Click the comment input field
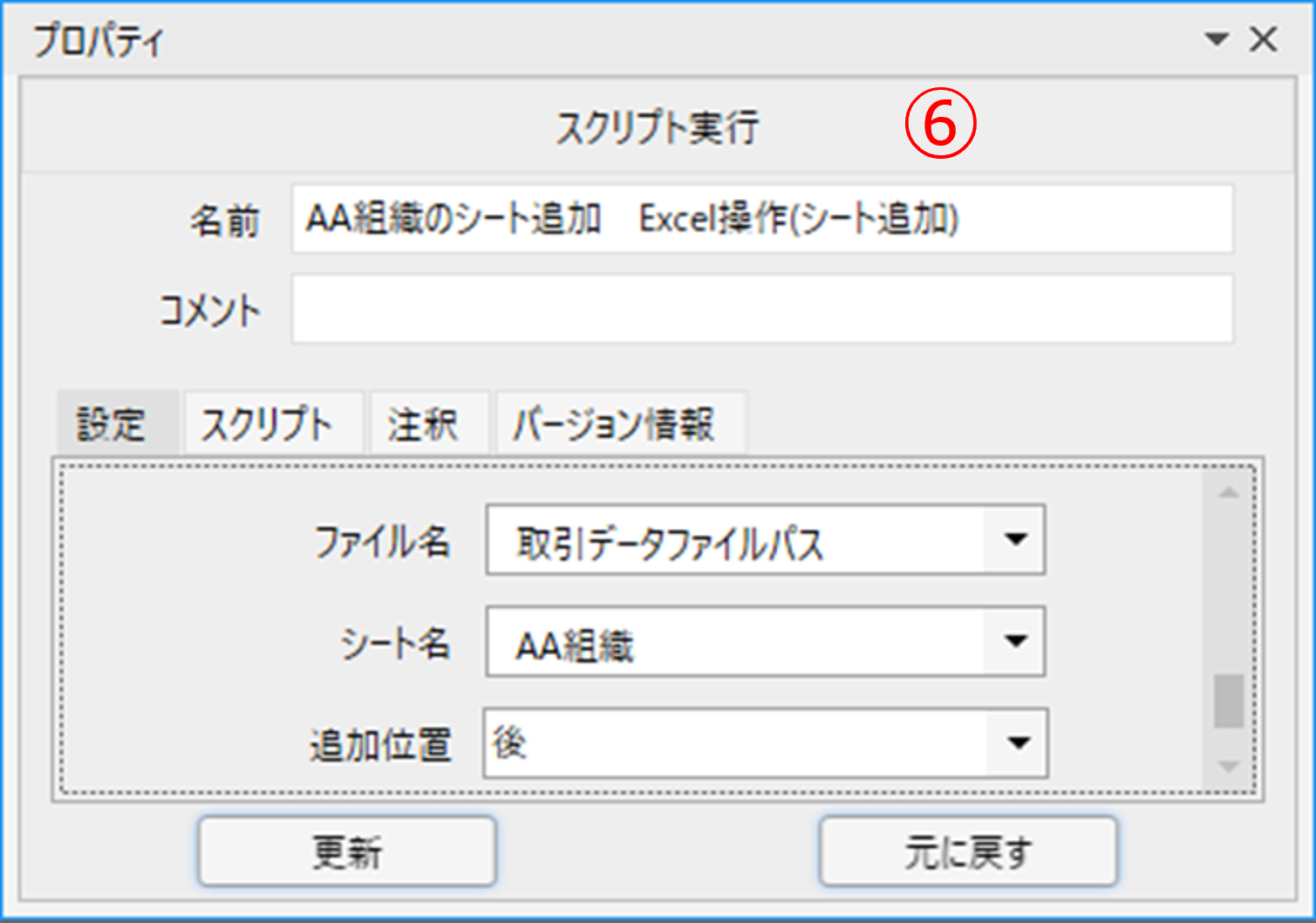This screenshot has height=923, width=1316. point(761,310)
